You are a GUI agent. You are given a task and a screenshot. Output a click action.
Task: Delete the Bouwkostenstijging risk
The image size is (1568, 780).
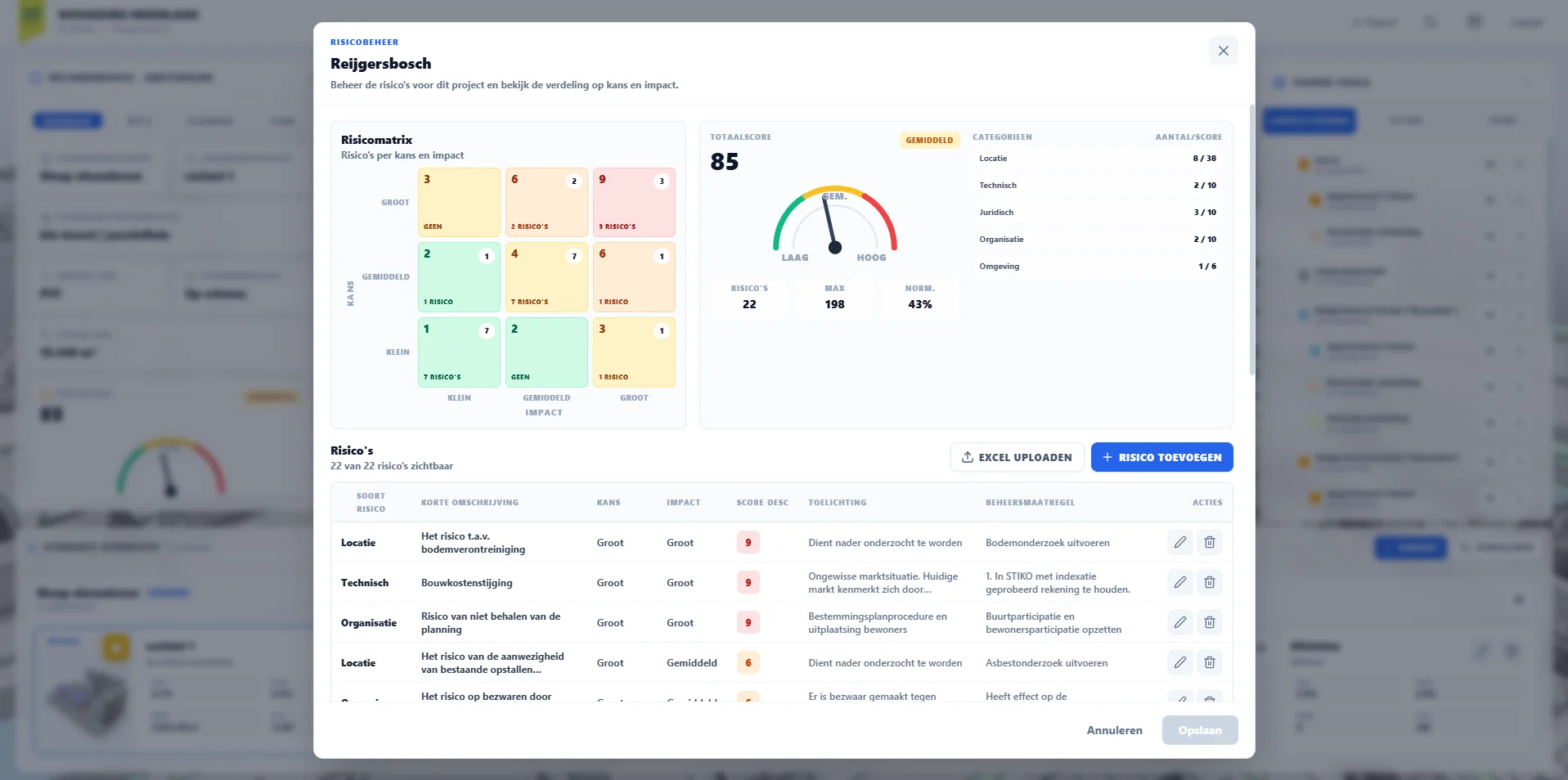1209,582
